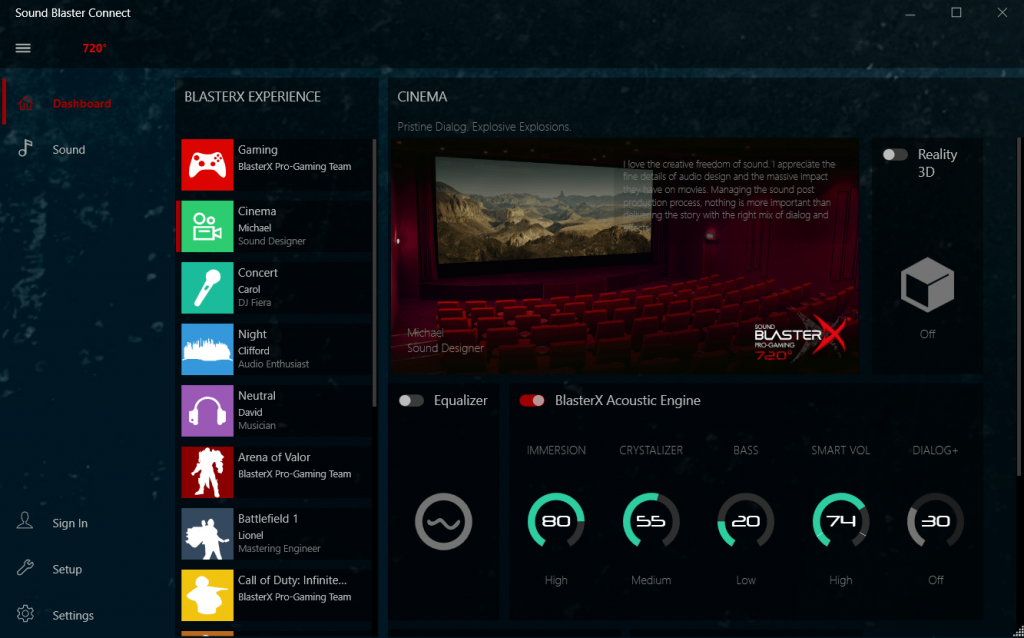
Task: Enable the Equalizer switch
Action: (x=411, y=400)
